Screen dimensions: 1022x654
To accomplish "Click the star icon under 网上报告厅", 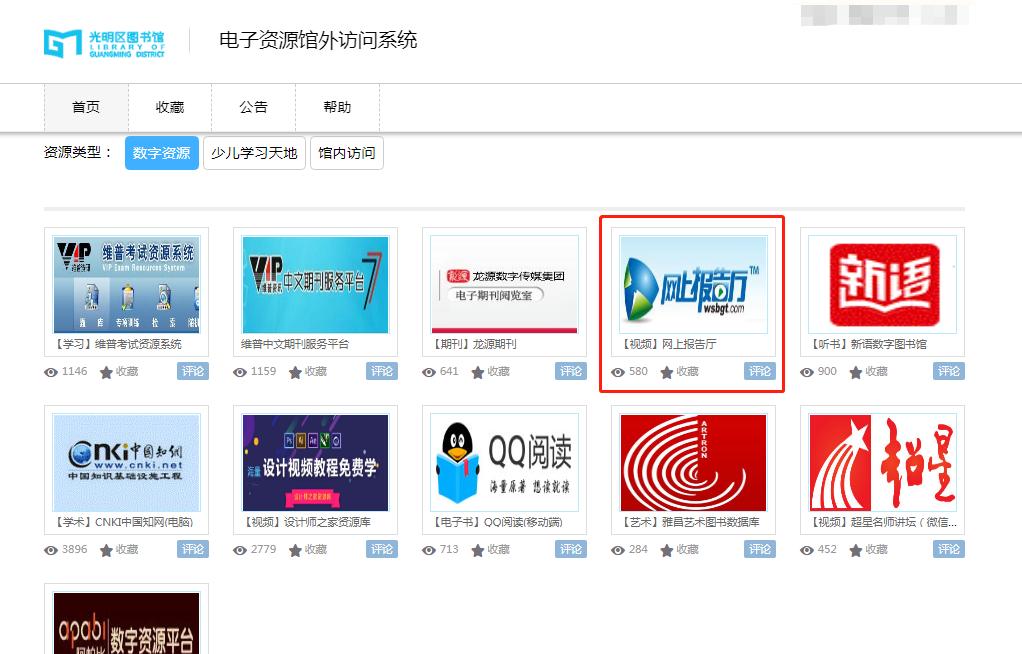I will tap(667, 372).
